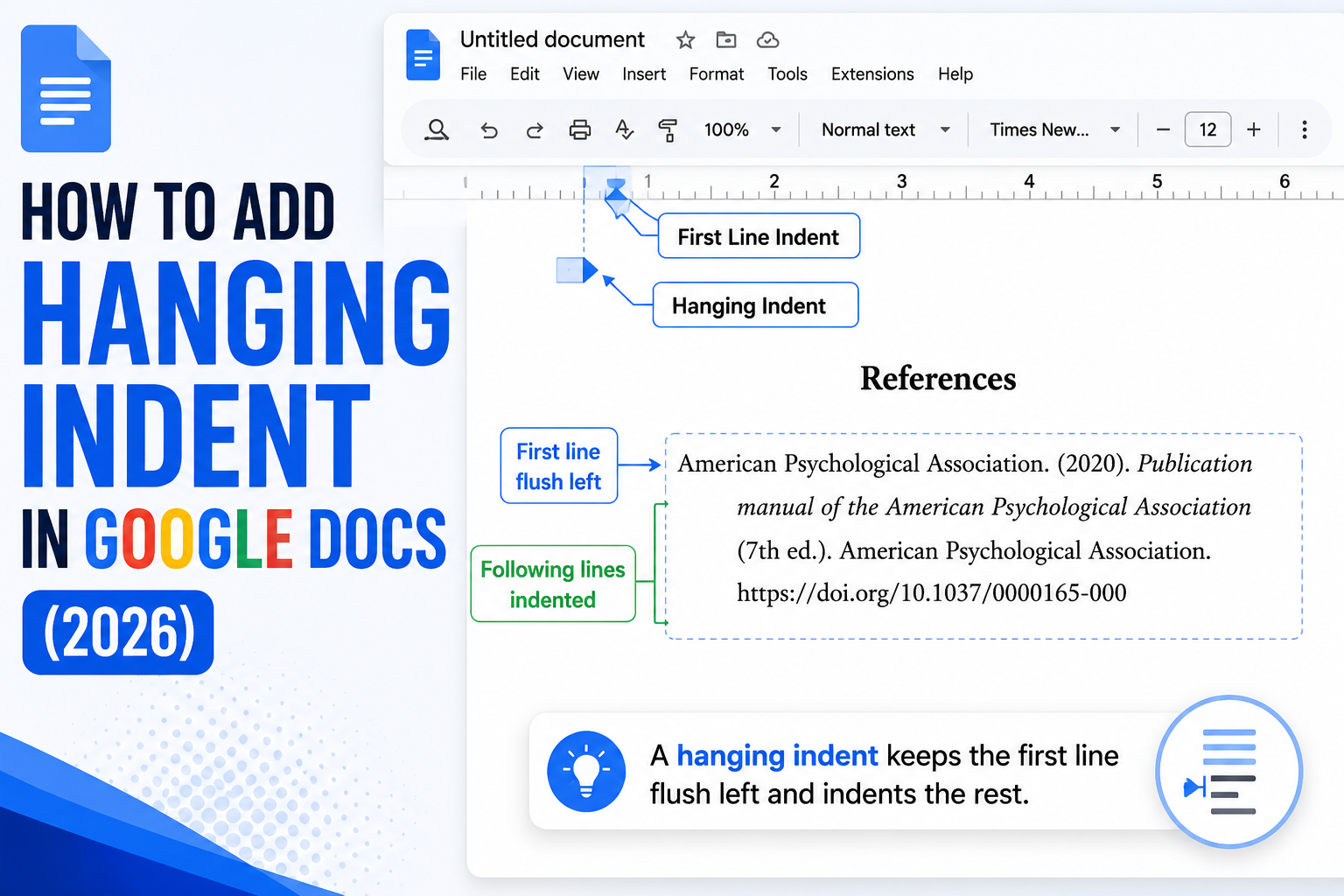Click the Redo arrow

click(534, 130)
